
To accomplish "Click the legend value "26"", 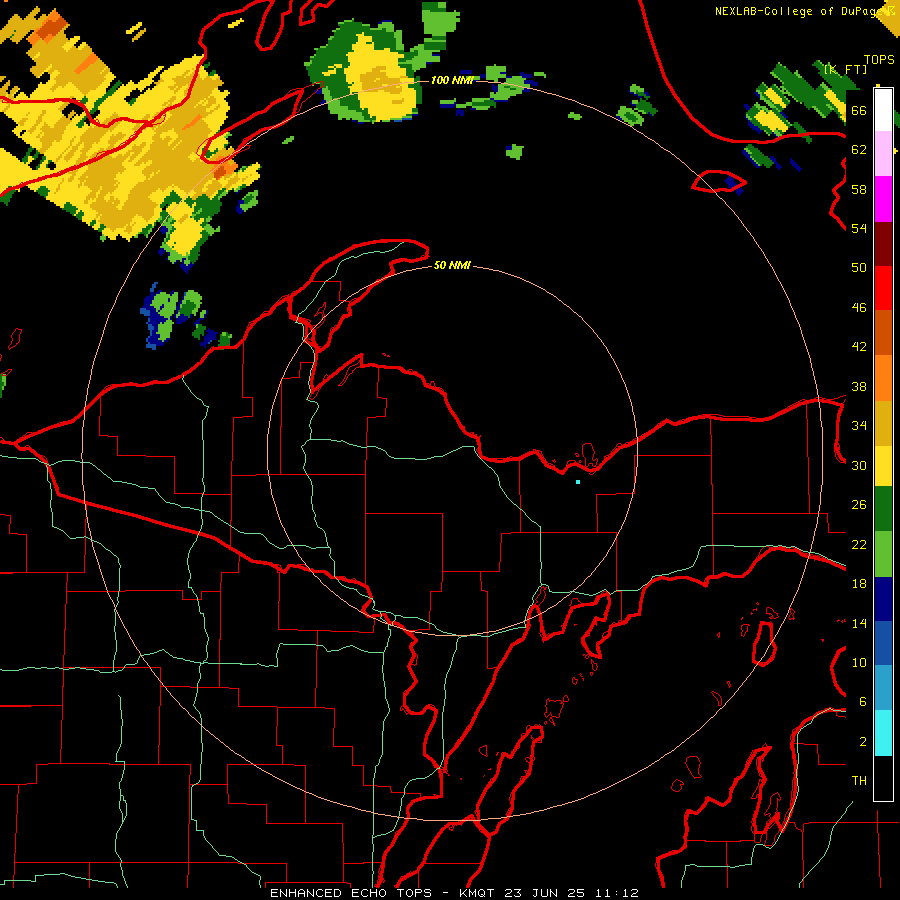I will 859,505.
